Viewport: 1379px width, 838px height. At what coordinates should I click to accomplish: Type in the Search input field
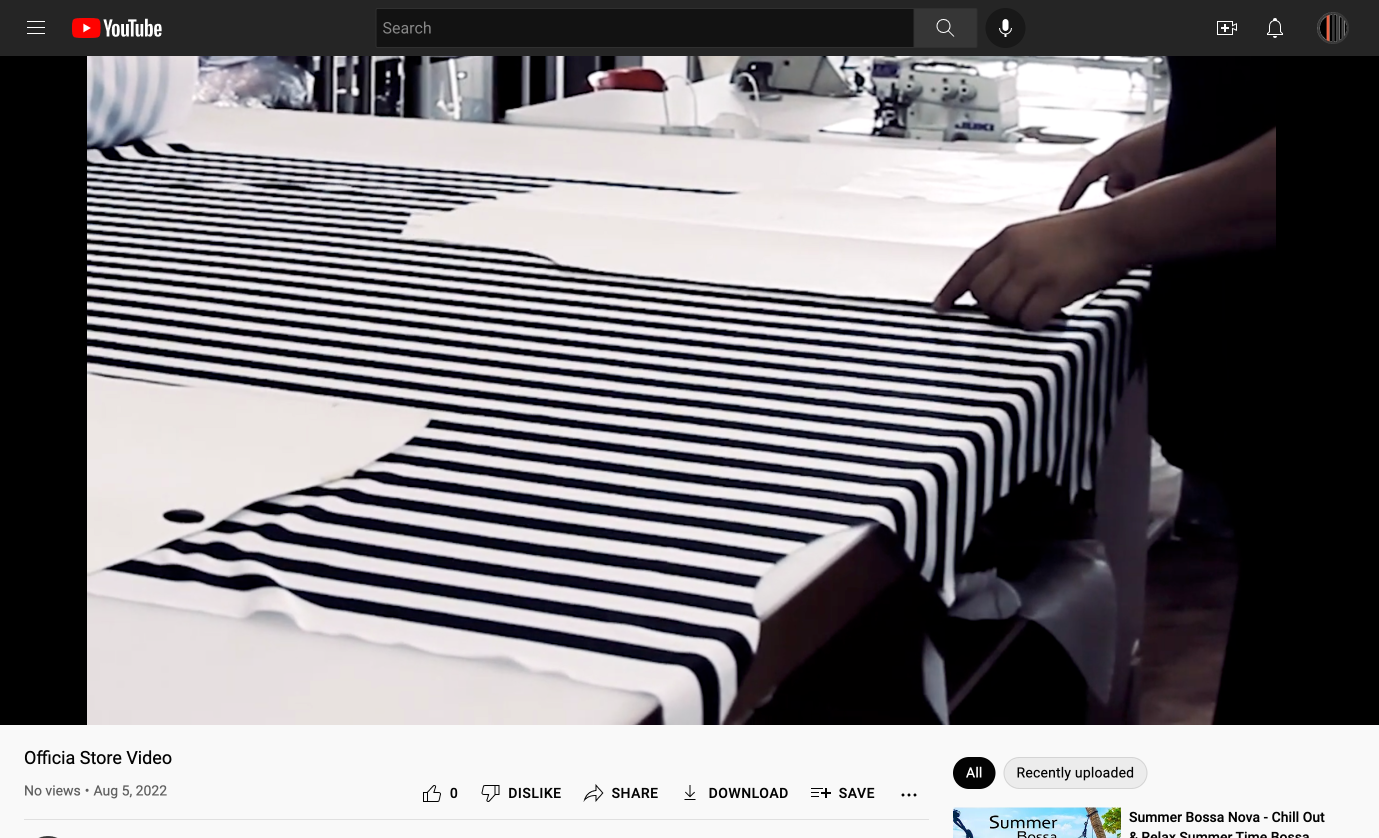(x=644, y=28)
